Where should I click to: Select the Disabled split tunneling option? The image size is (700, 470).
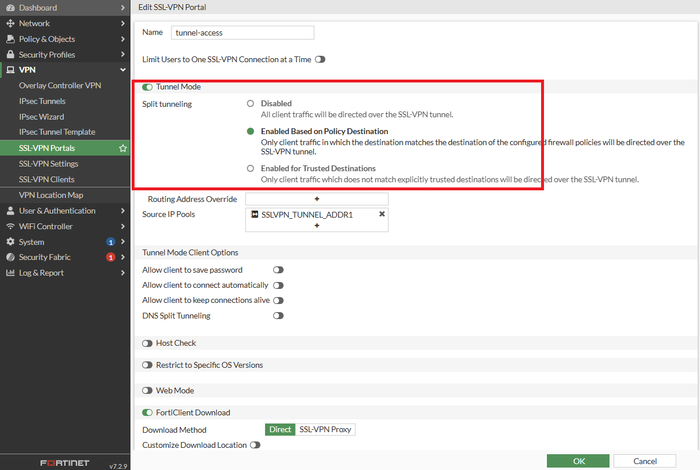[x=250, y=104]
